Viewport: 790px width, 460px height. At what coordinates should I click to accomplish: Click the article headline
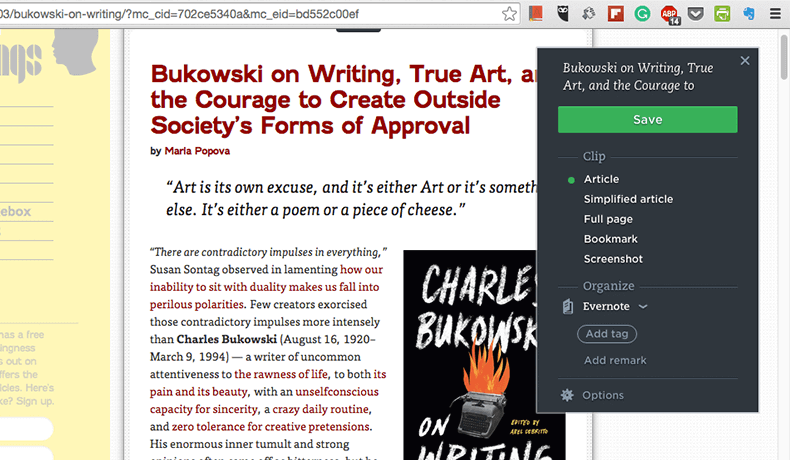coord(344,100)
